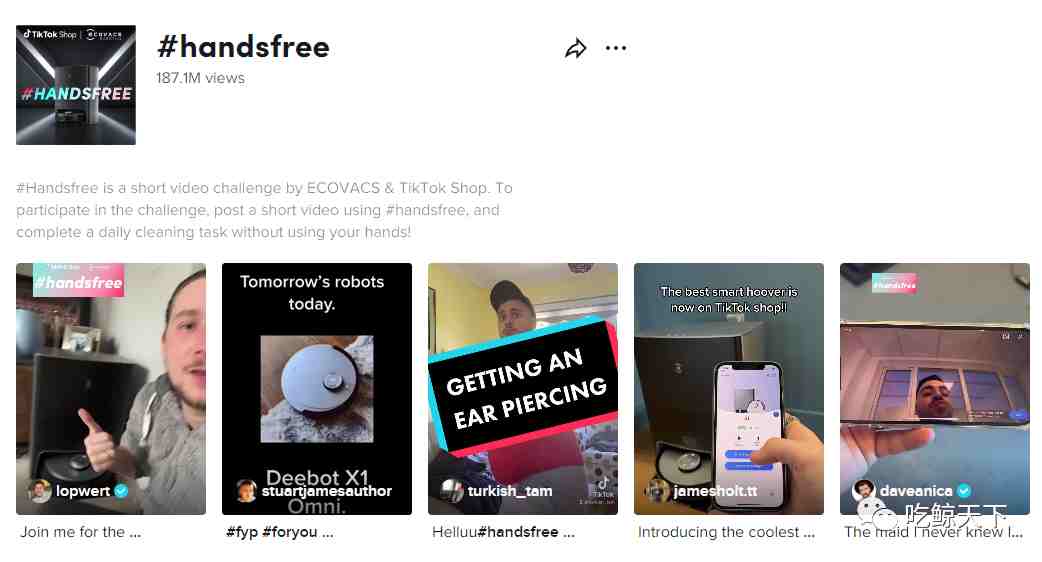Open stuartjamesauthor's profile avatar
The height and width of the screenshot is (562, 1042).
click(247, 491)
